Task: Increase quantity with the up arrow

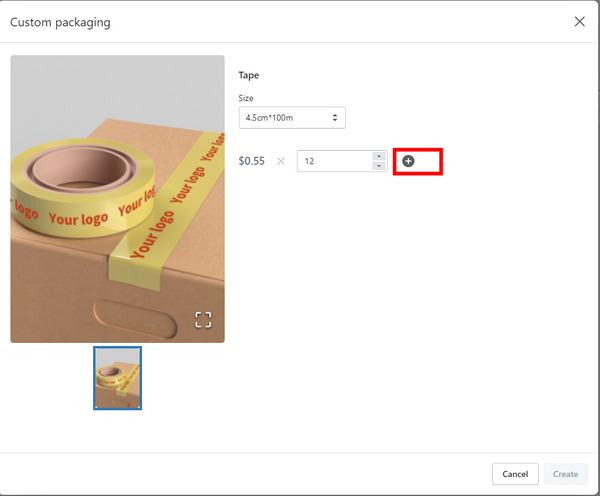Action: pyautogui.click(x=378, y=156)
